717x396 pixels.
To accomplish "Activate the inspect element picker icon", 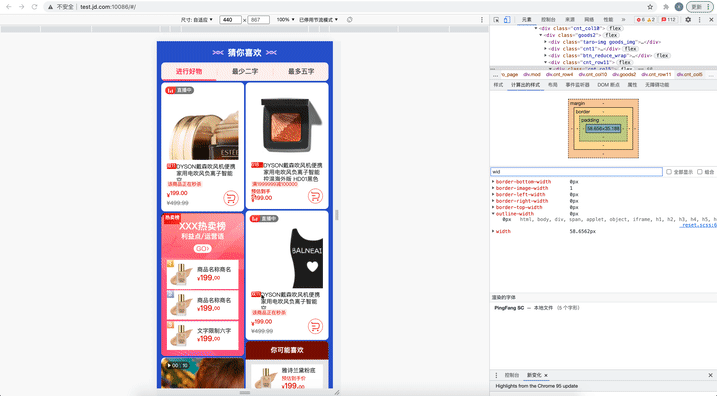I will (496, 20).
